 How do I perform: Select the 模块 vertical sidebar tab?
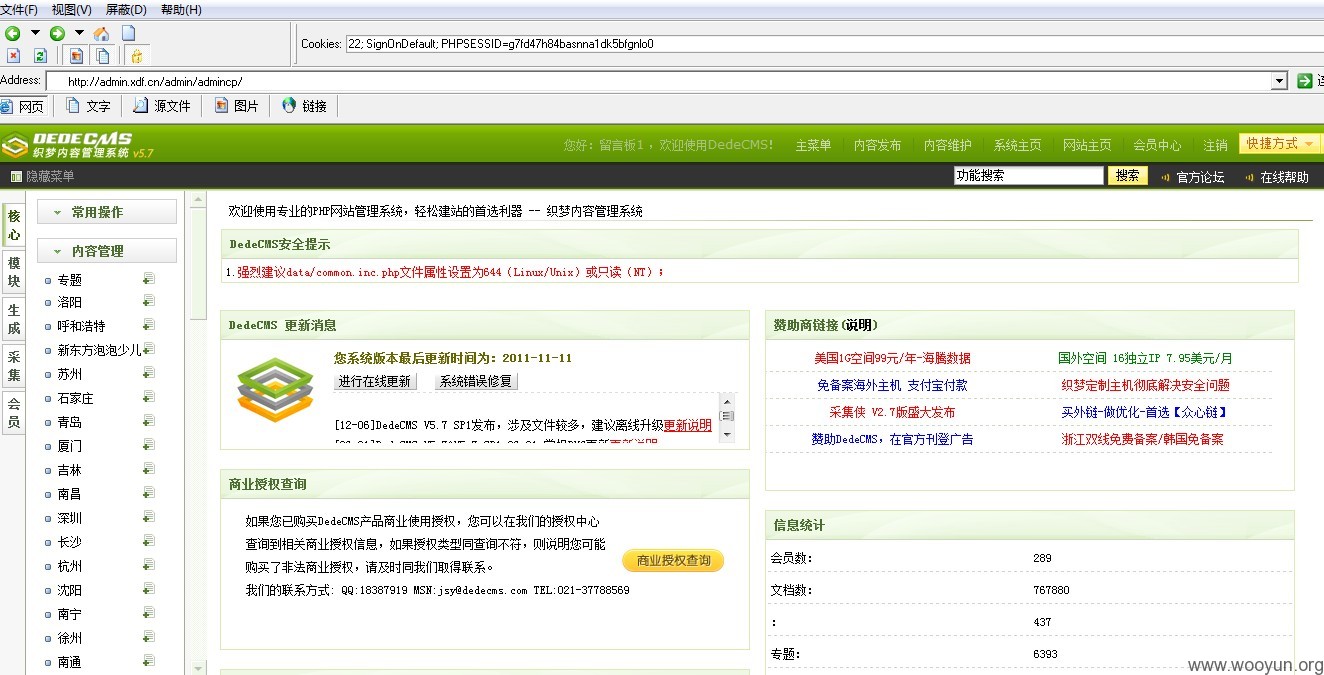14,272
